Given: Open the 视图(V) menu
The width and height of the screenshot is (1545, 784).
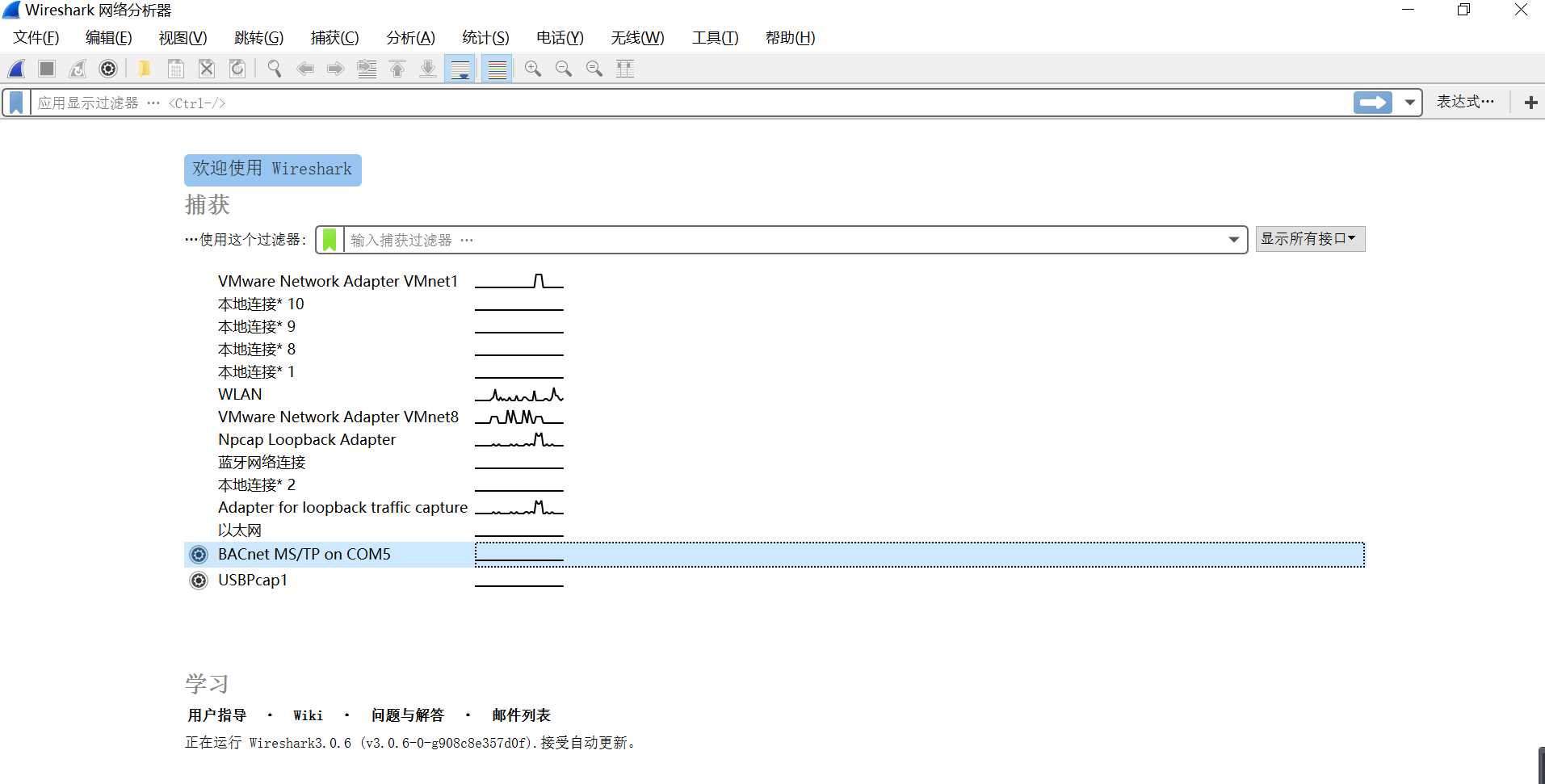Looking at the screenshot, I should click(x=183, y=38).
